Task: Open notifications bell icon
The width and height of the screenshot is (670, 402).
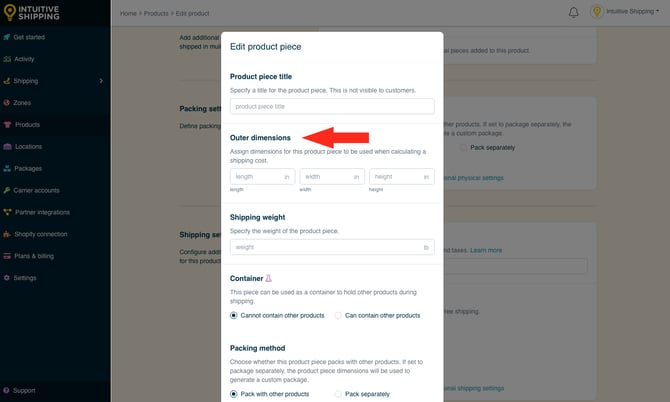Action: tap(573, 13)
